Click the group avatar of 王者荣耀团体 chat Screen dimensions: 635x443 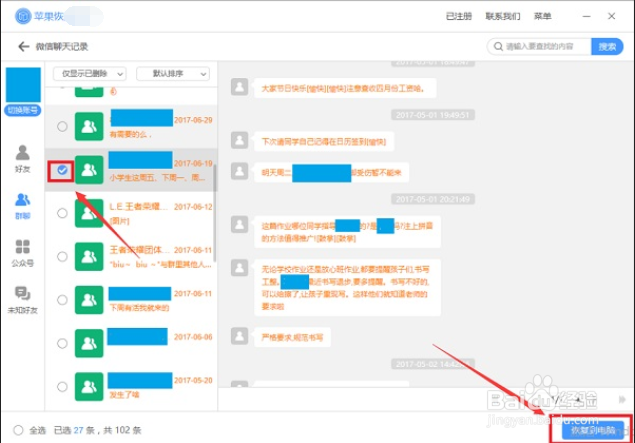pyautogui.click(x=89, y=256)
